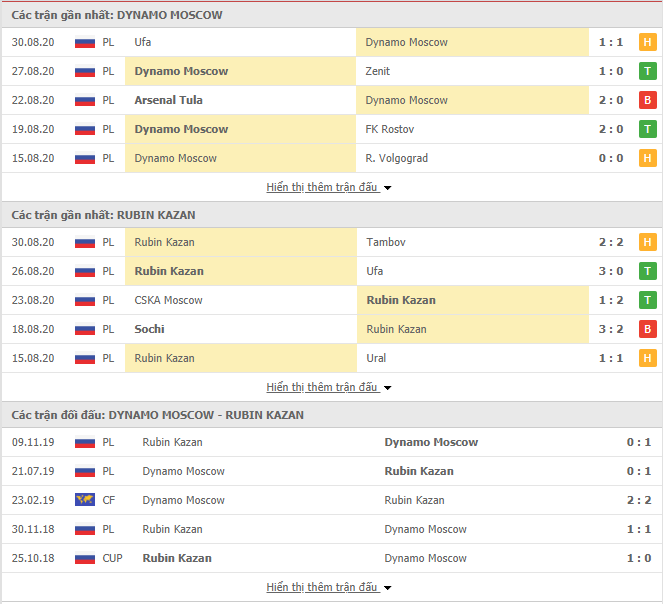This screenshot has width=663, height=604.
Task: Open the R. Volgograd team link
Action: (397, 158)
